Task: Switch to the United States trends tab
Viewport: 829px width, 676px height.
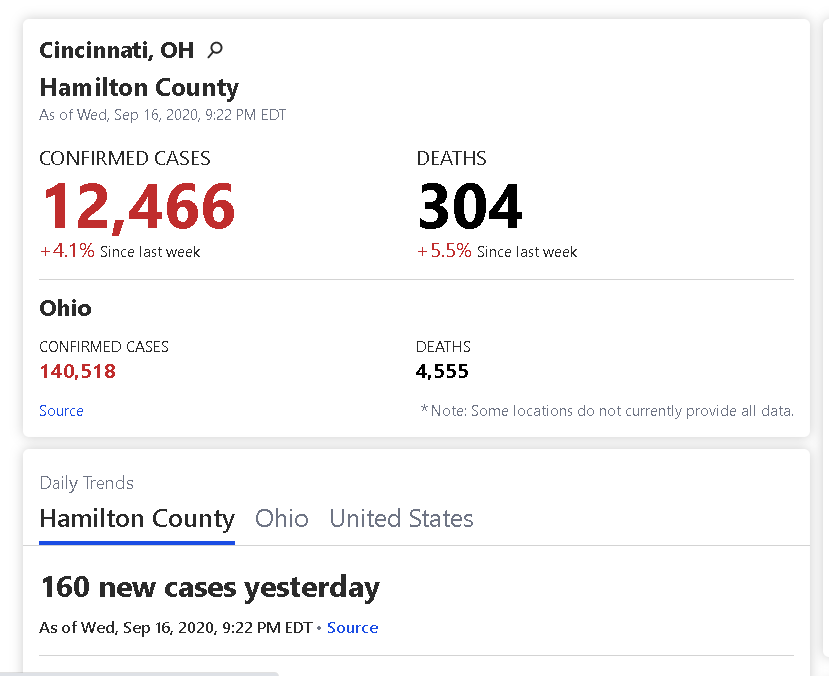Action: click(x=401, y=518)
